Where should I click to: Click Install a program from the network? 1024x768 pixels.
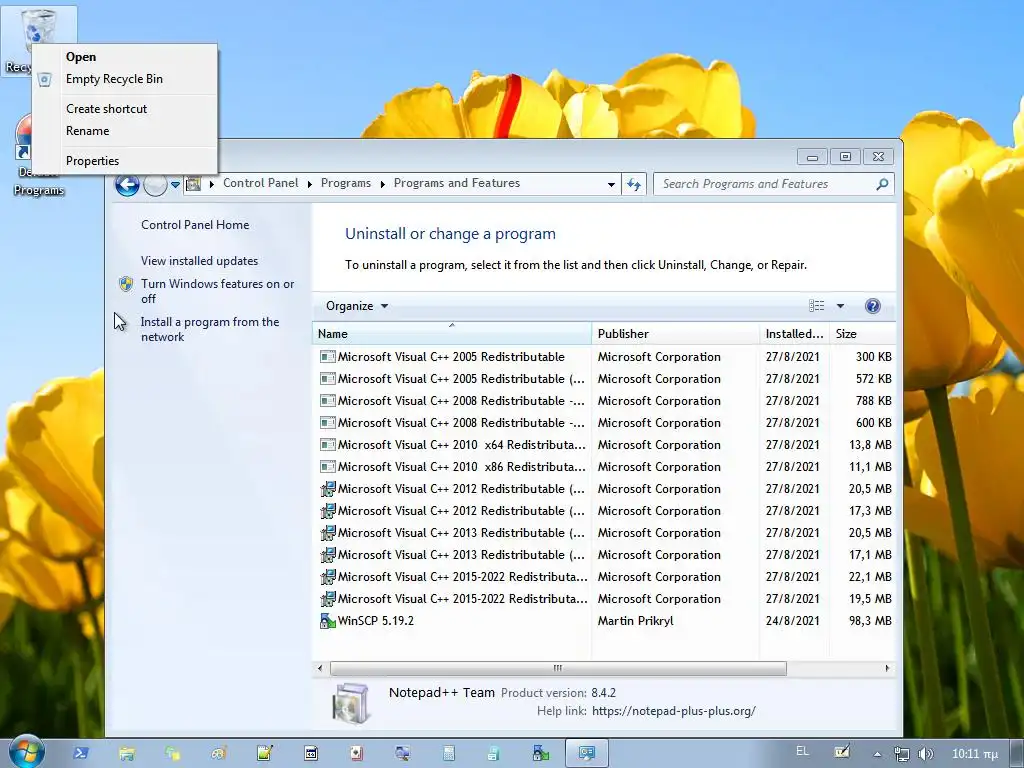click(x=210, y=329)
